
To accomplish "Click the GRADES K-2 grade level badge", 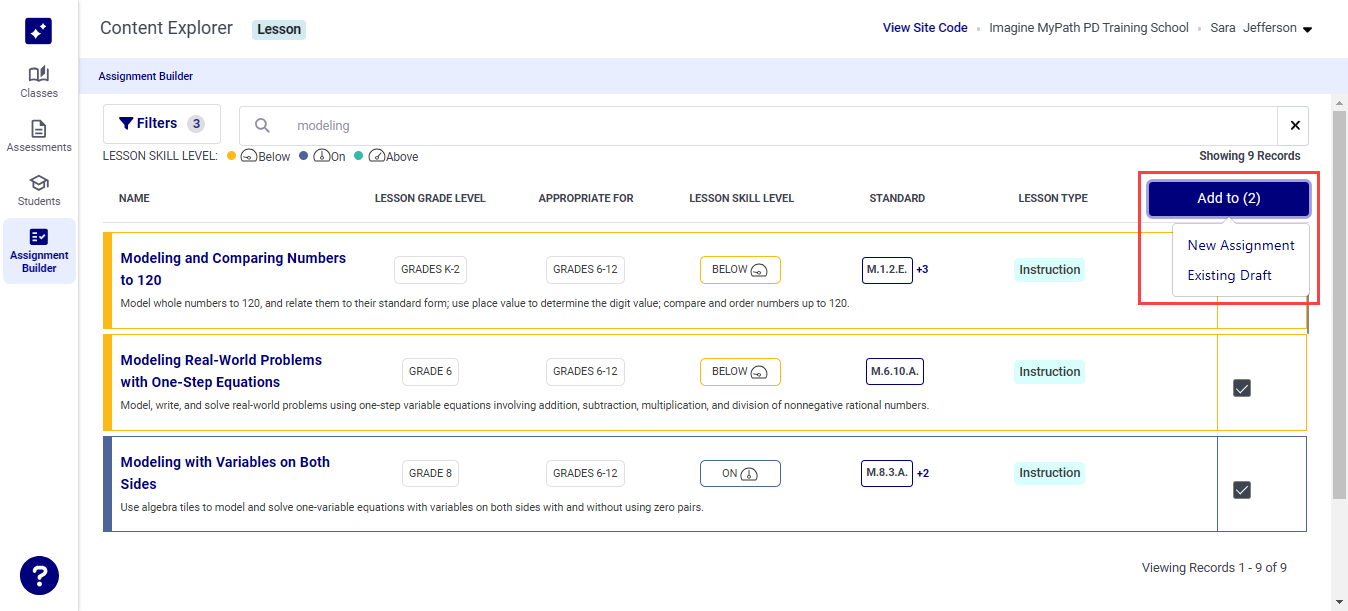I will point(430,270).
